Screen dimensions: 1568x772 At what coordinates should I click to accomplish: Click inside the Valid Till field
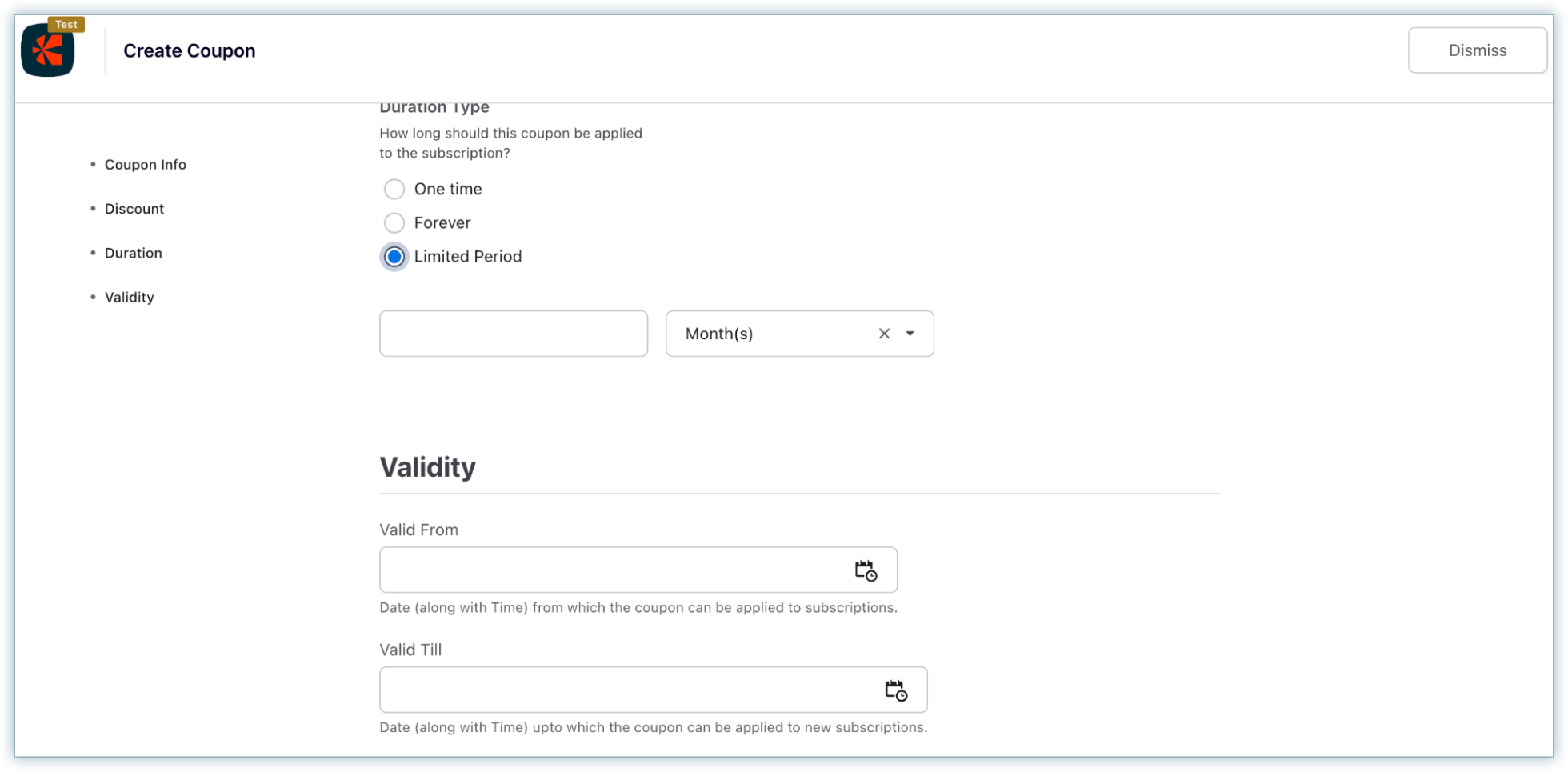coord(624,690)
